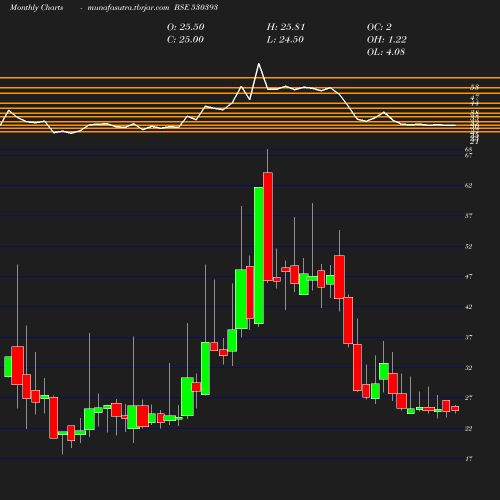500x500 pixels.
Task: Click the 57 label on candlestick price axis
Action: coord(468,216)
